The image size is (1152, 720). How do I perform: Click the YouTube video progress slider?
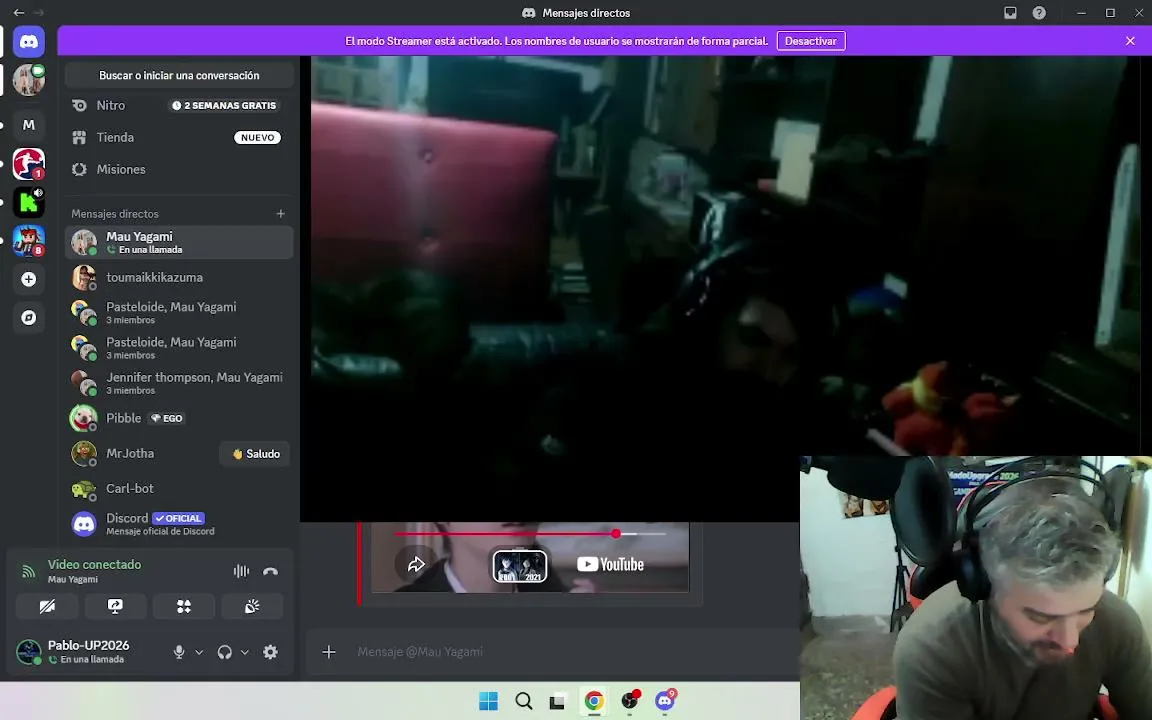click(530, 533)
